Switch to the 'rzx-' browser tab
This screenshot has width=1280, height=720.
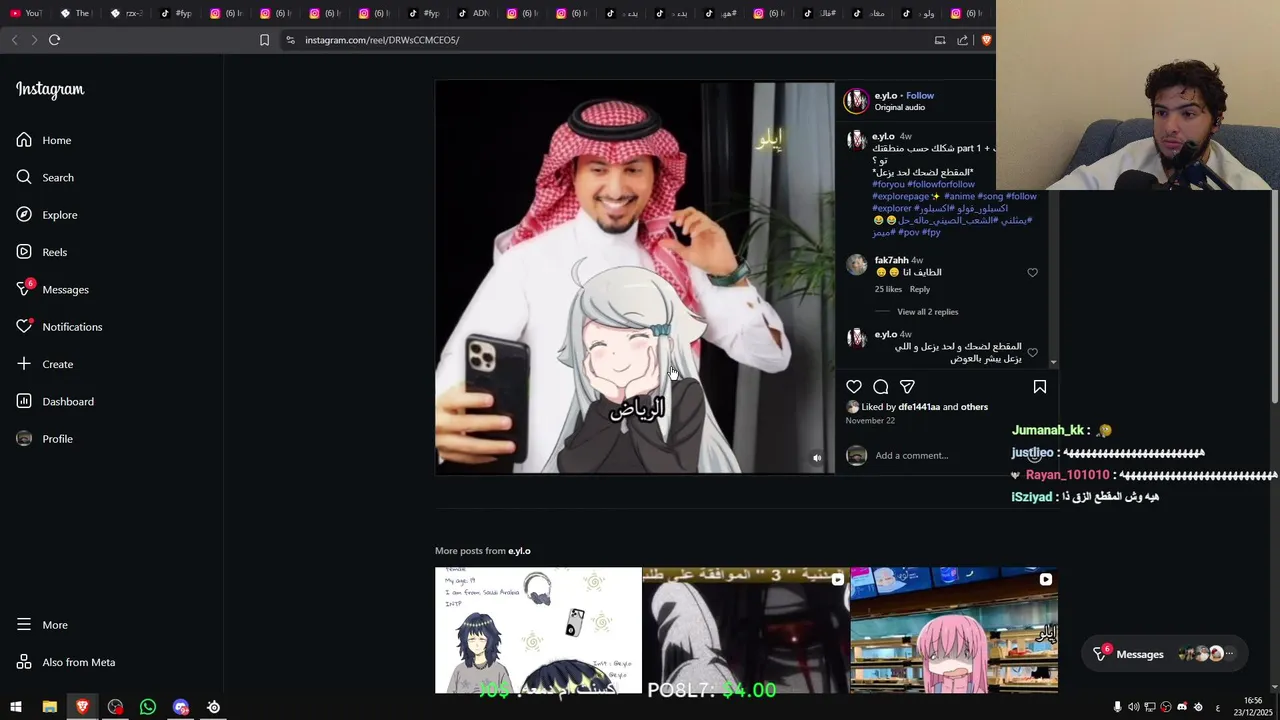(126, 13)
